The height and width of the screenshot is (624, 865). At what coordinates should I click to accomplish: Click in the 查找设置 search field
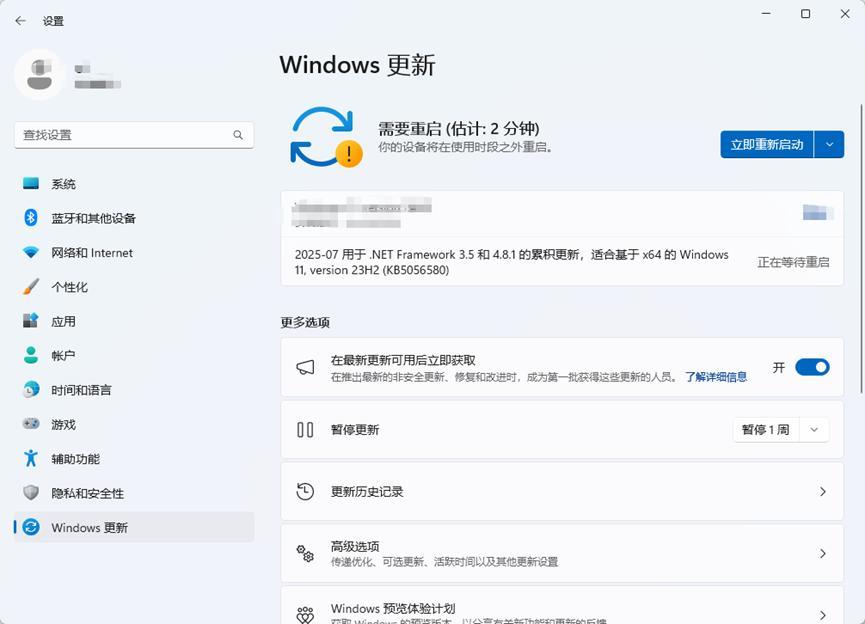click(120, 135)
